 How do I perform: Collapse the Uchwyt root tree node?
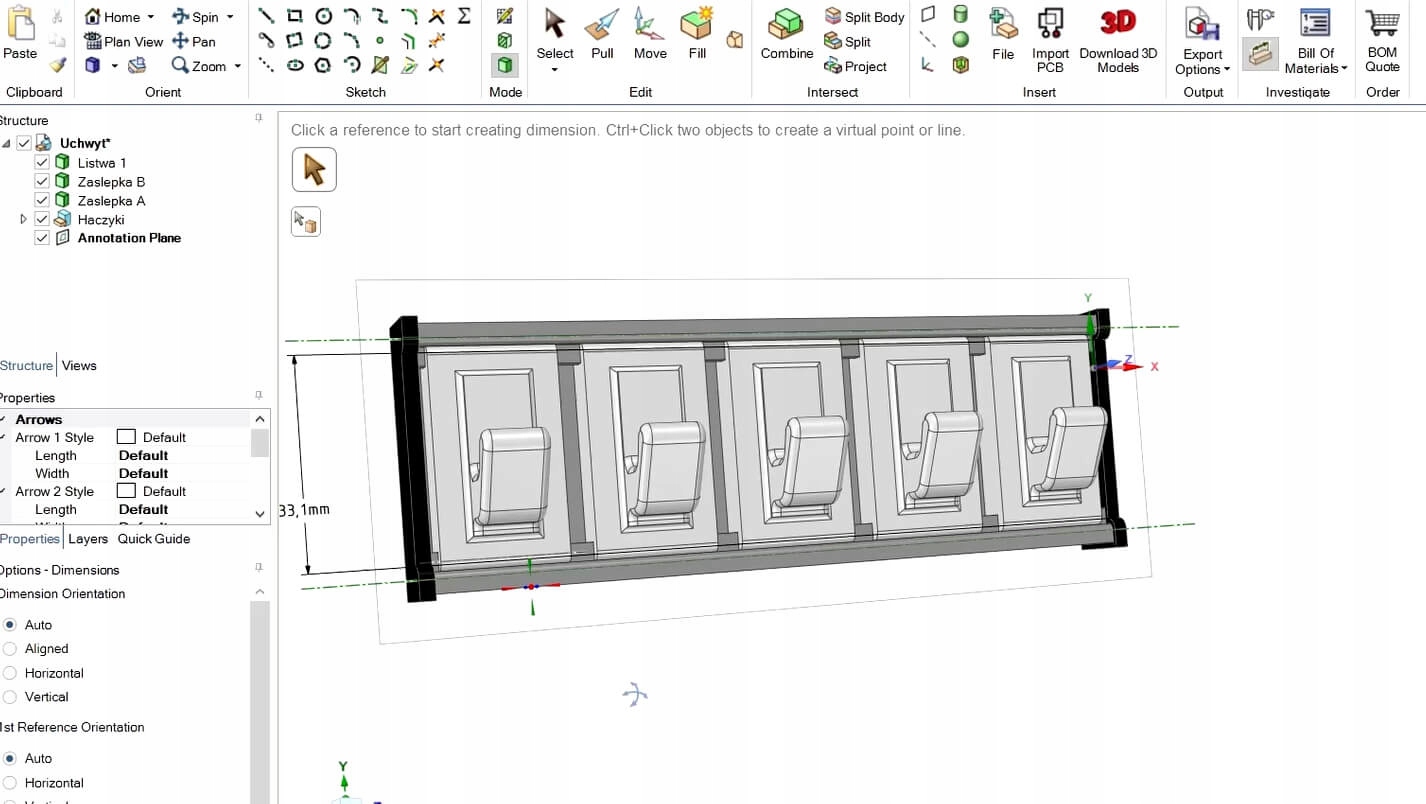coord(7,143)
